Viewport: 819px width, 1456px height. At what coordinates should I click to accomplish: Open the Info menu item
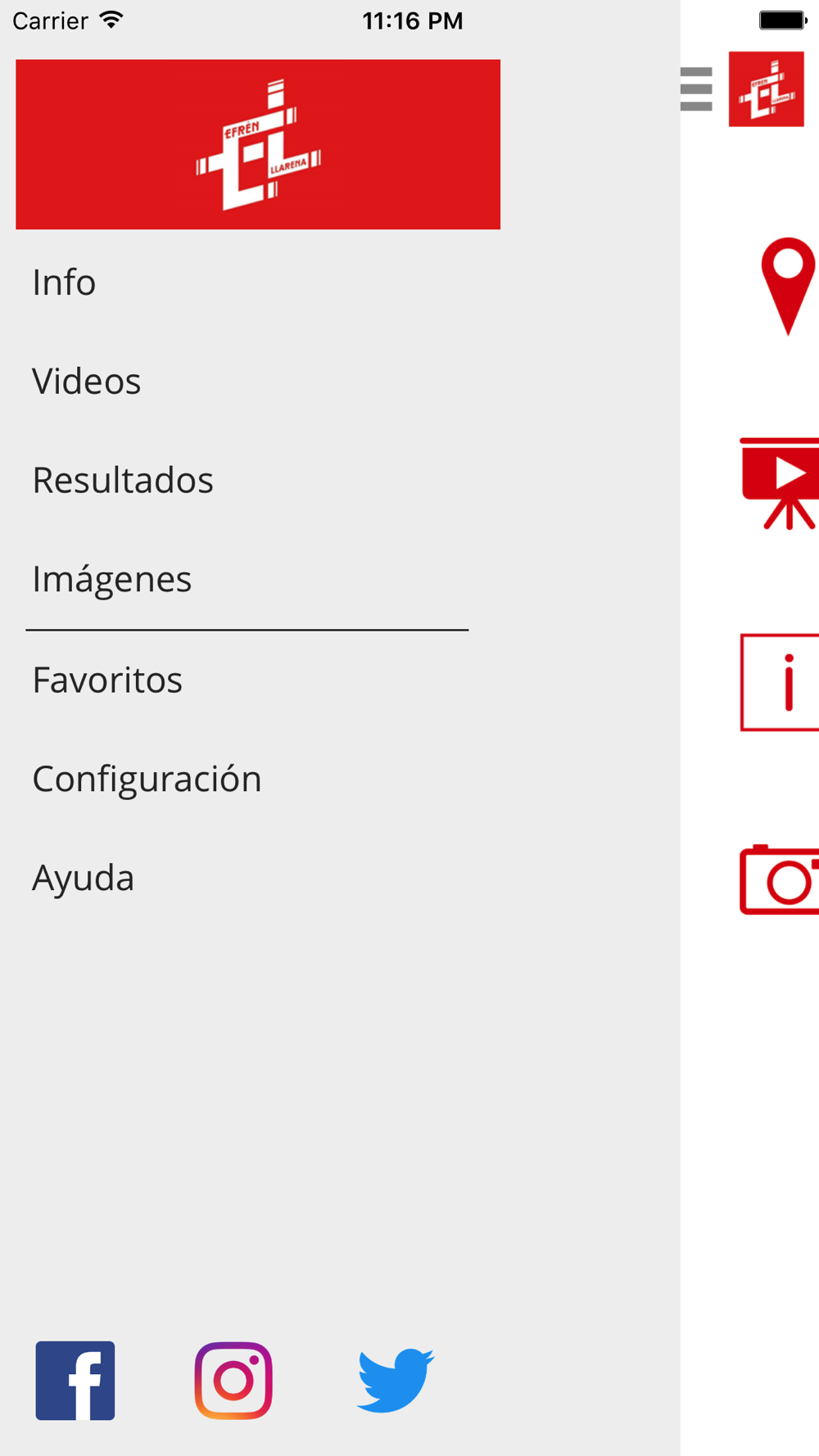(x=64, y=283)
